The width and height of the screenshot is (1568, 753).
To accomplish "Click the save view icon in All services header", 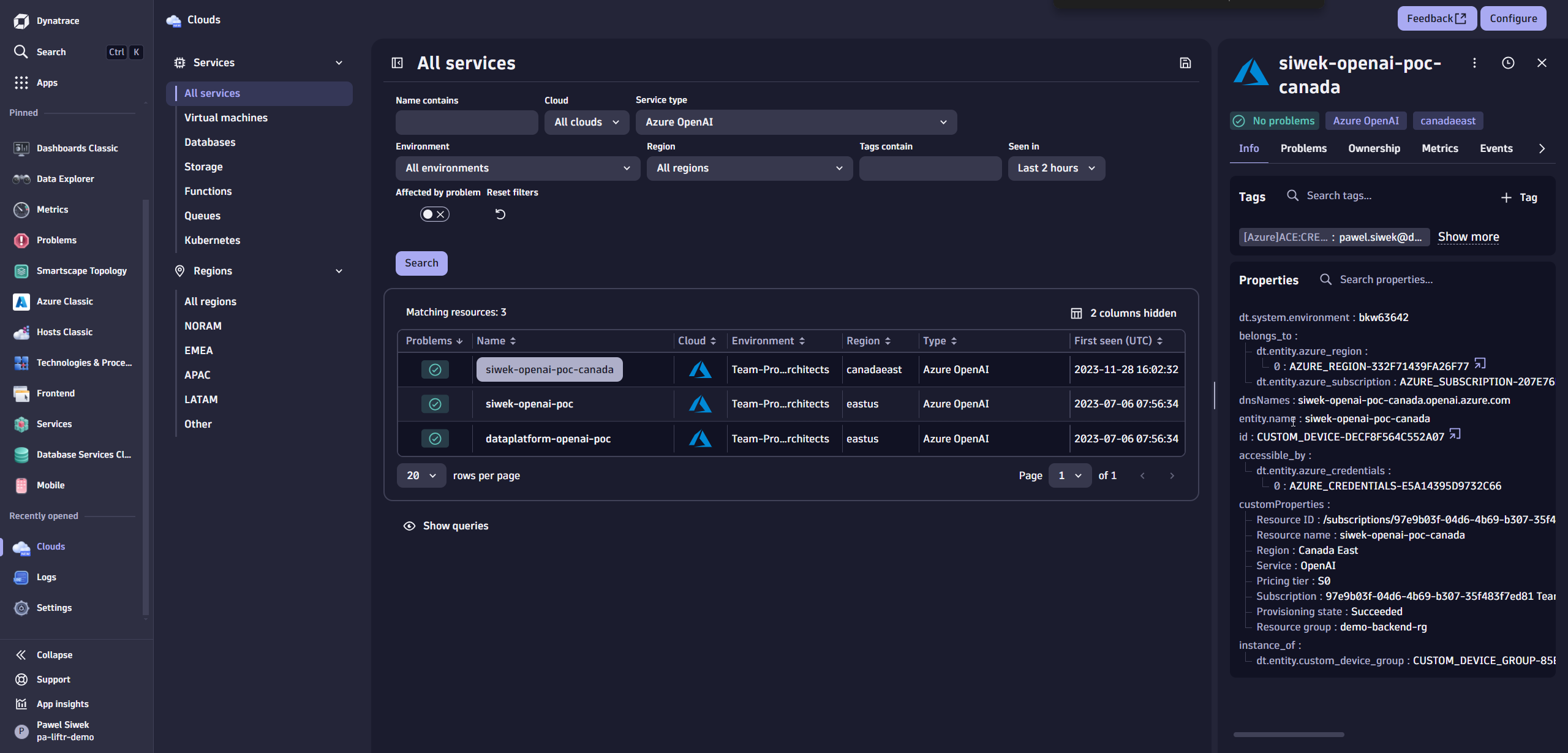I will 1185,62.
